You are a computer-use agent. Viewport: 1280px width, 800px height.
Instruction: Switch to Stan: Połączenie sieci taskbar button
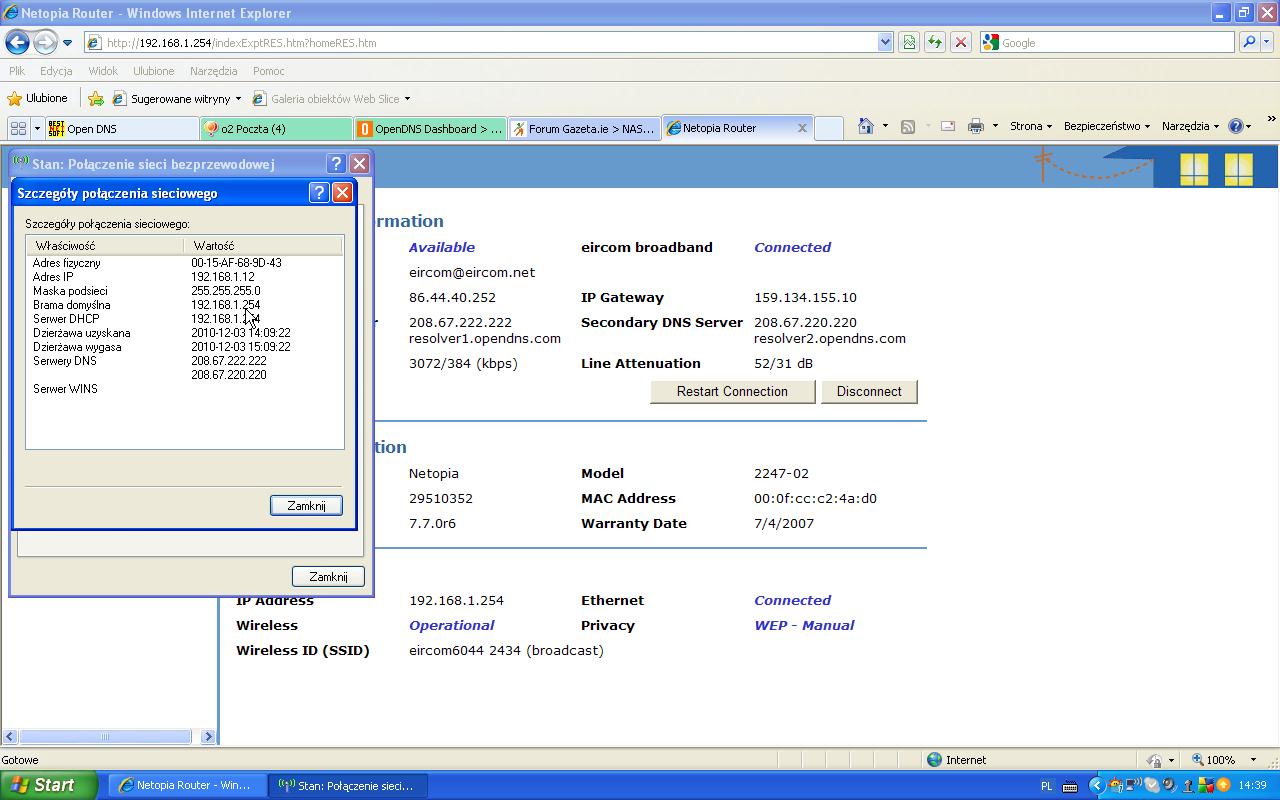point(347,785)
